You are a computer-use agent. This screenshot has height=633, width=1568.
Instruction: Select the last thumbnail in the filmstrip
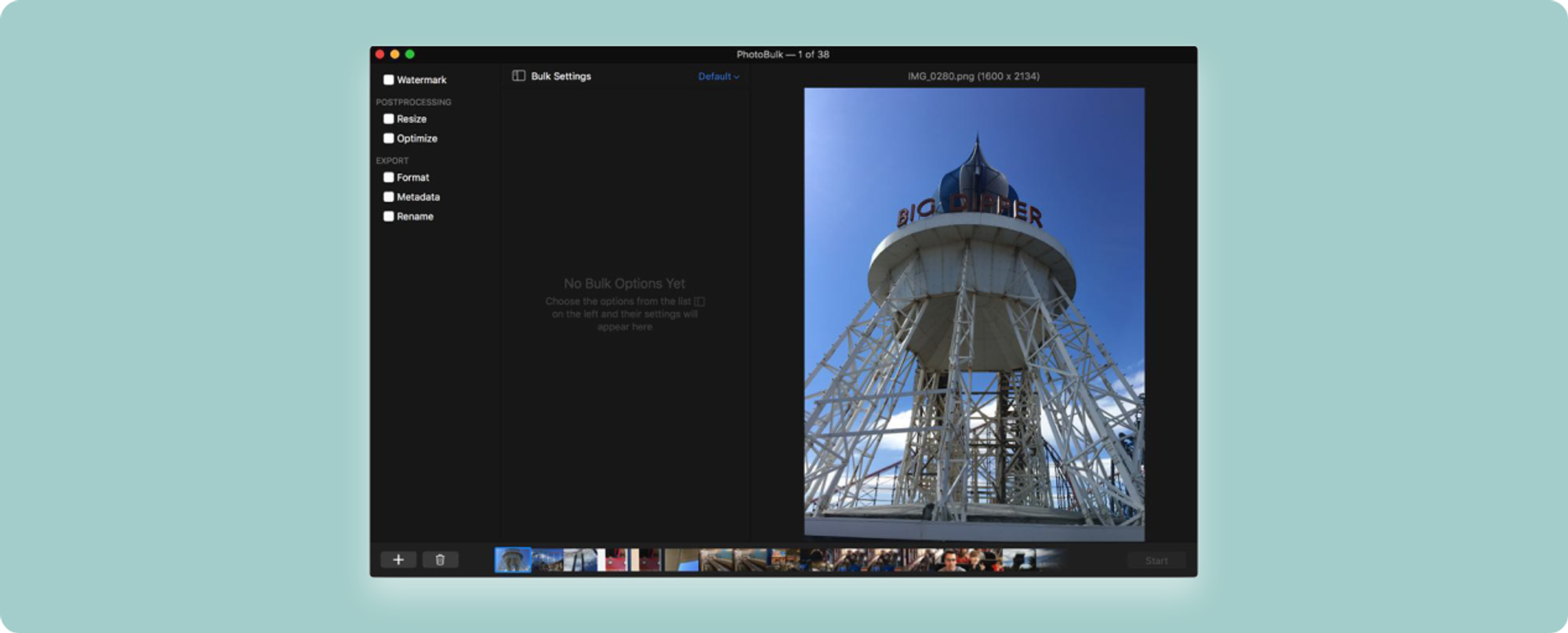tap(1051, 559)
